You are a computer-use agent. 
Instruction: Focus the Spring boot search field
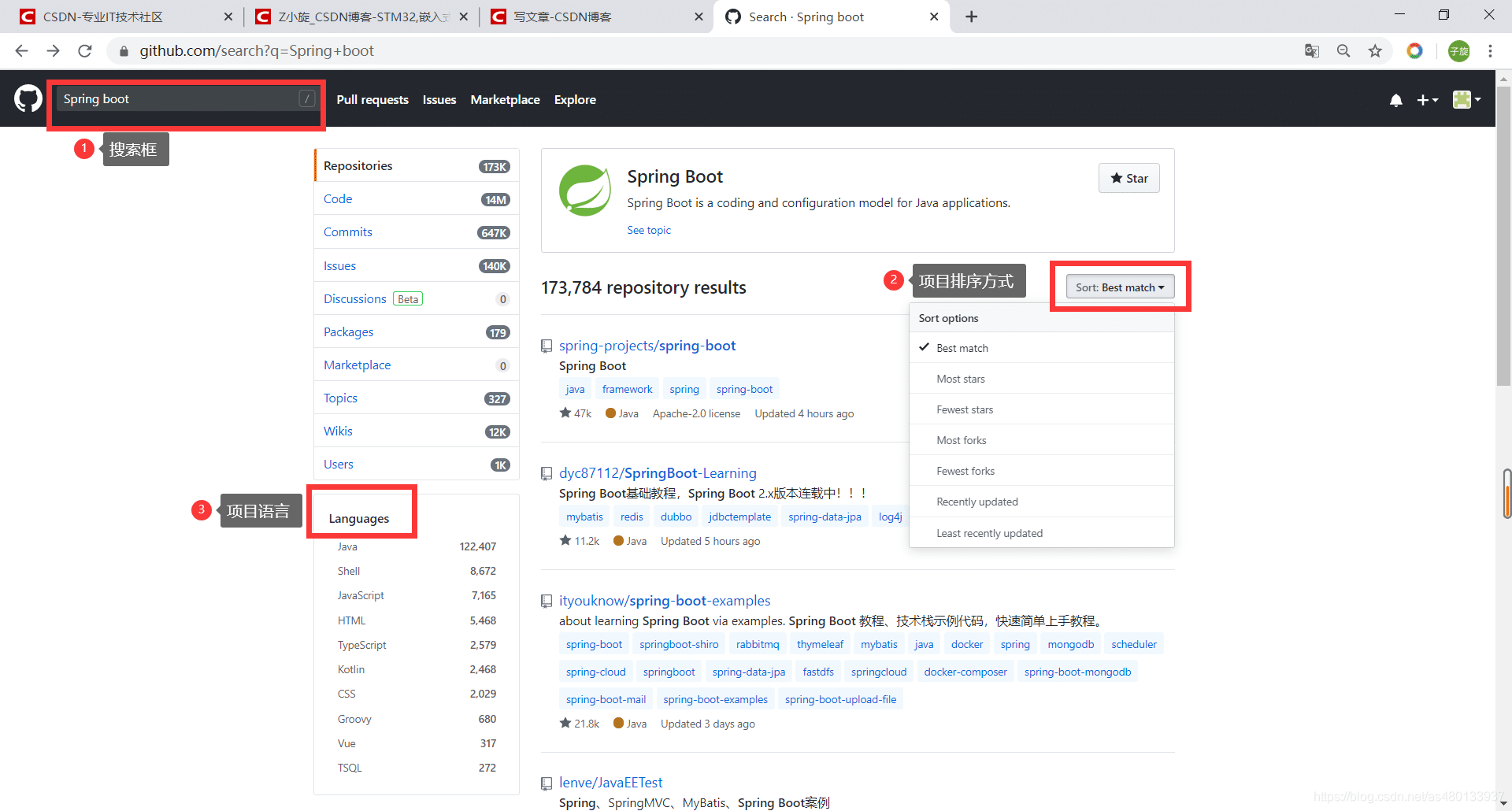[187, 98]
